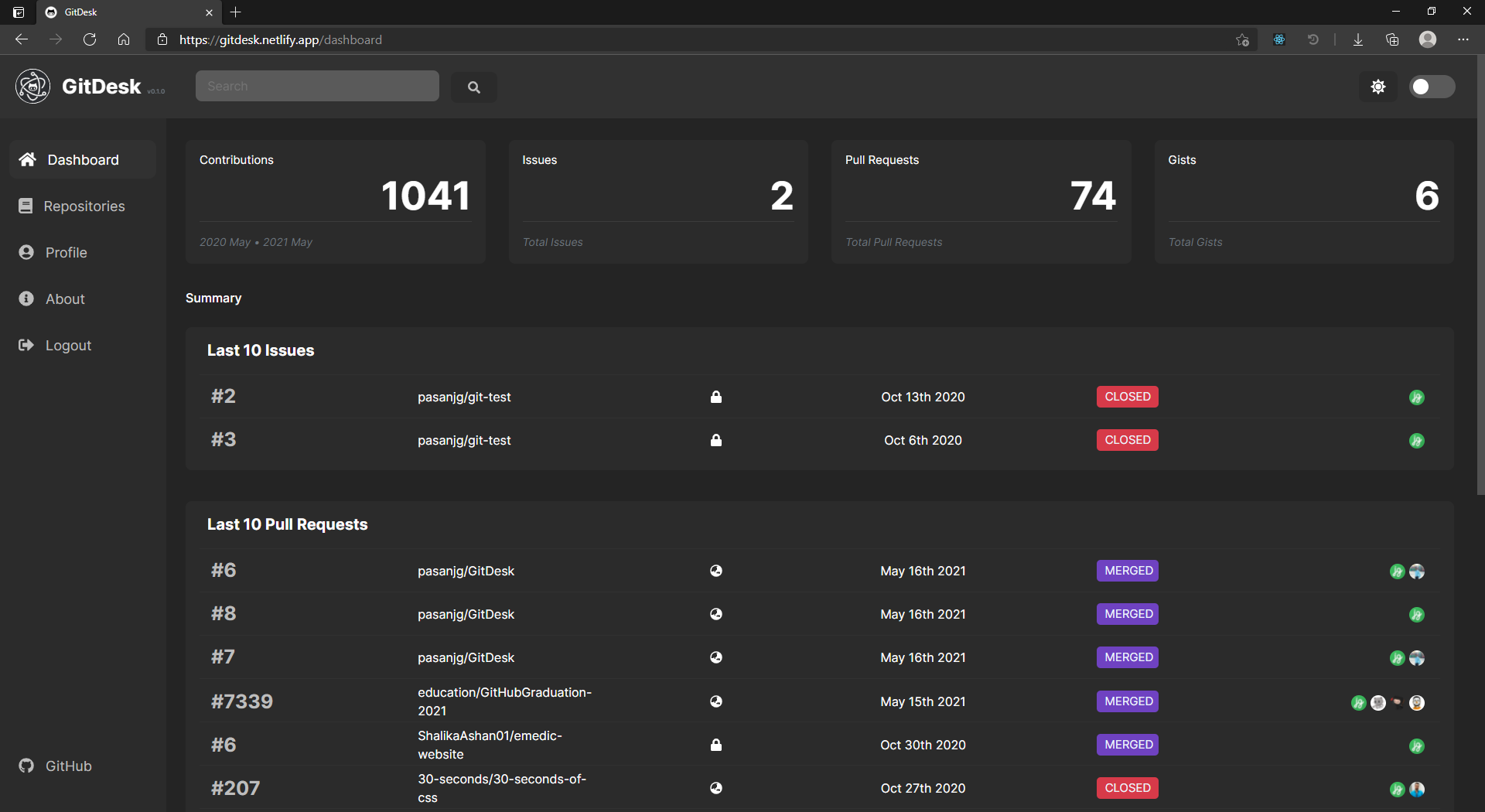Click lock icon on issue #2 row
This screenshot has width=1485, height=812.
716,397
